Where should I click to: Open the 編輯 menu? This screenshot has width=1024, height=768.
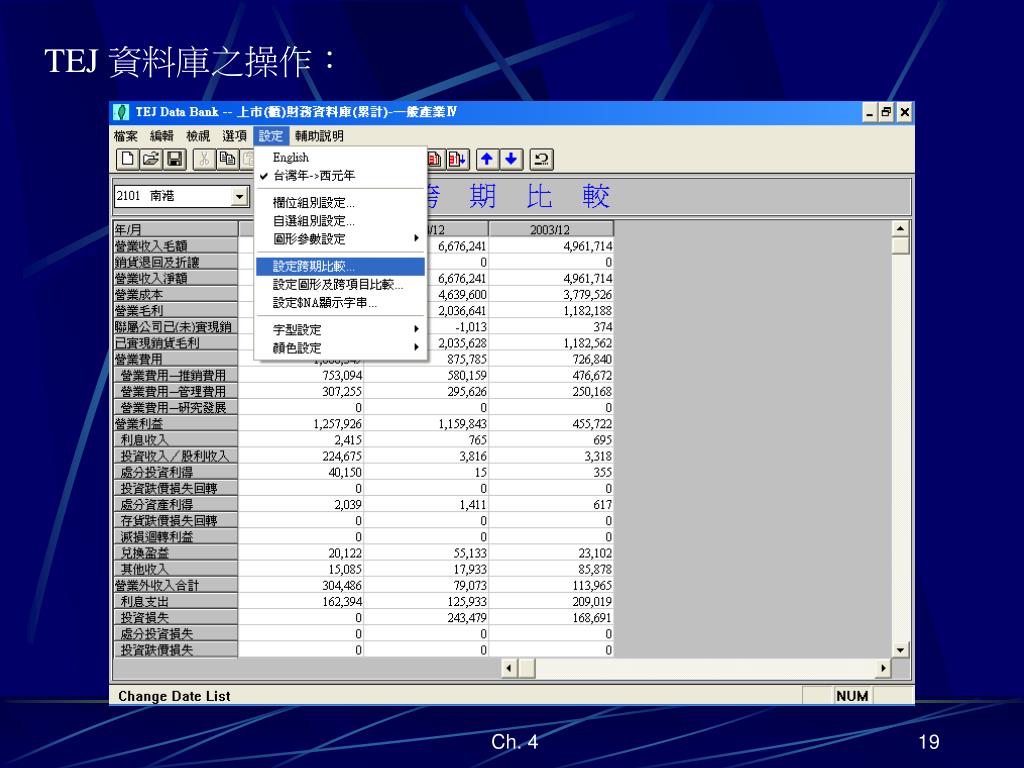tap(161, 136)
